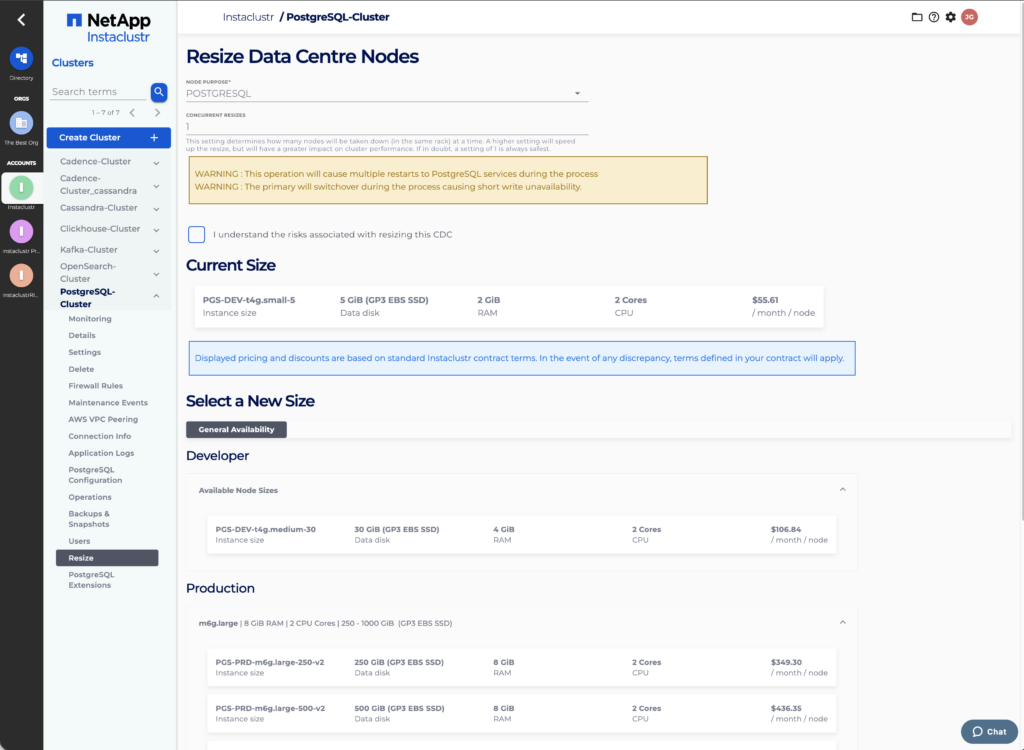Select the General Availability tab

pos(237,429)
